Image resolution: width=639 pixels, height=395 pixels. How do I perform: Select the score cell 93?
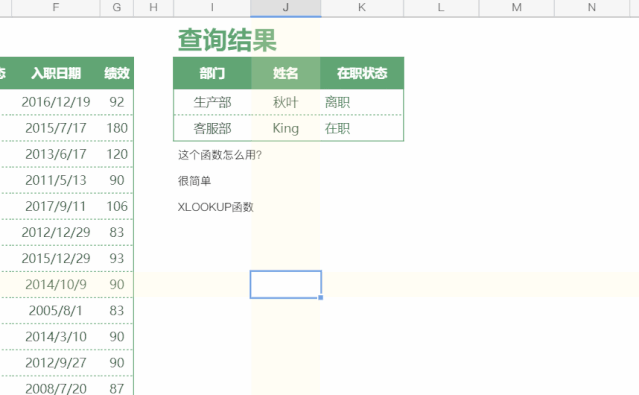117,258
